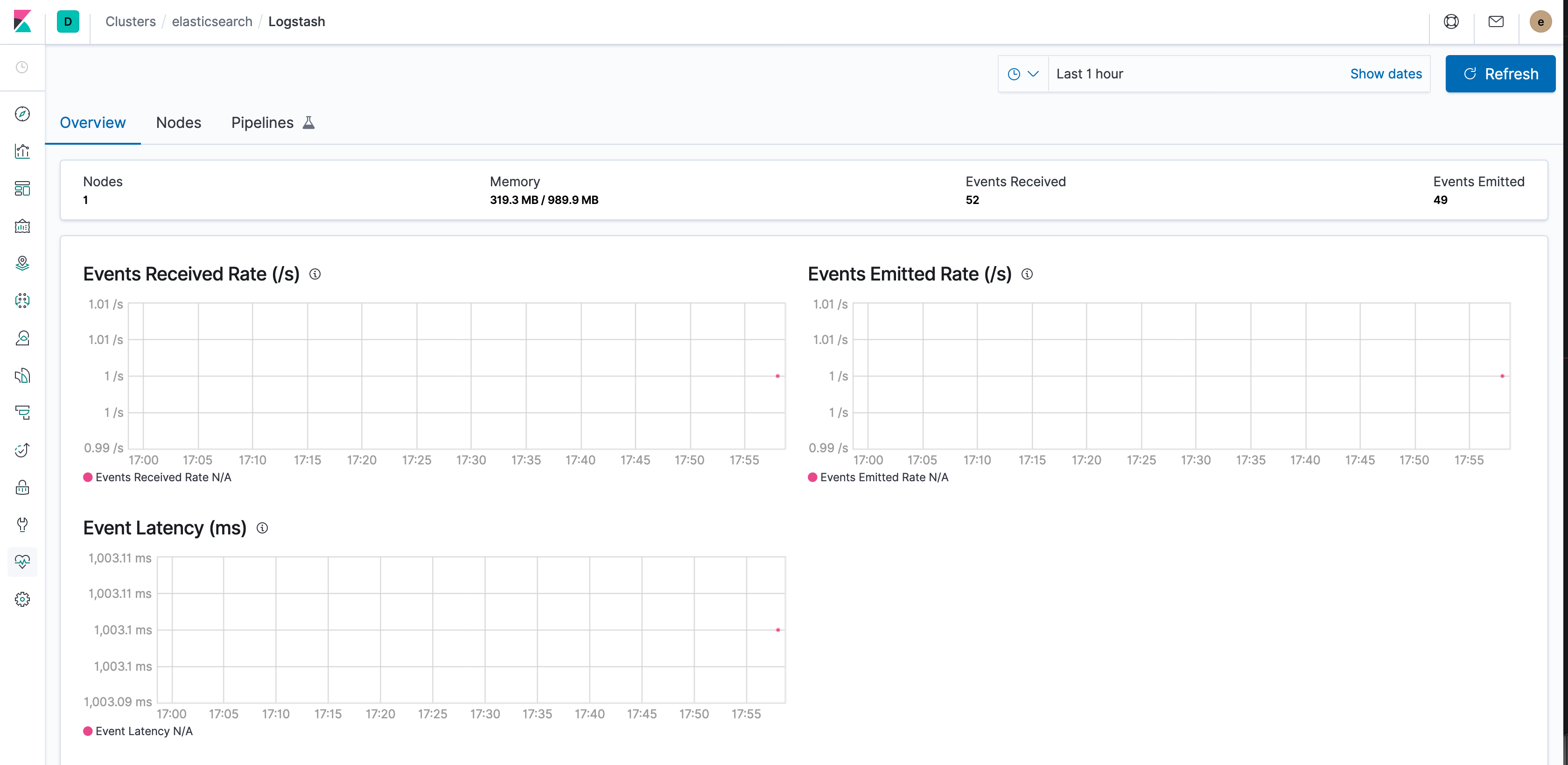Select the Maps icon in the sidebar

coord(22,264)
